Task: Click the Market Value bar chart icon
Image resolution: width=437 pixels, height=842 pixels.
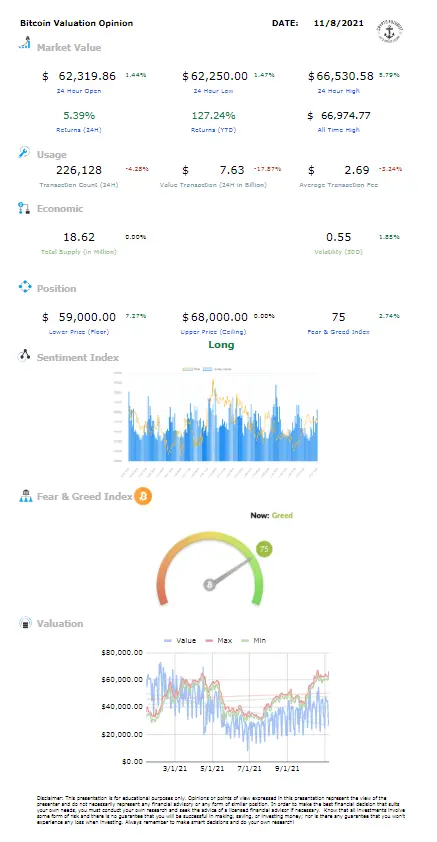Action: click(x=24, y=43)
